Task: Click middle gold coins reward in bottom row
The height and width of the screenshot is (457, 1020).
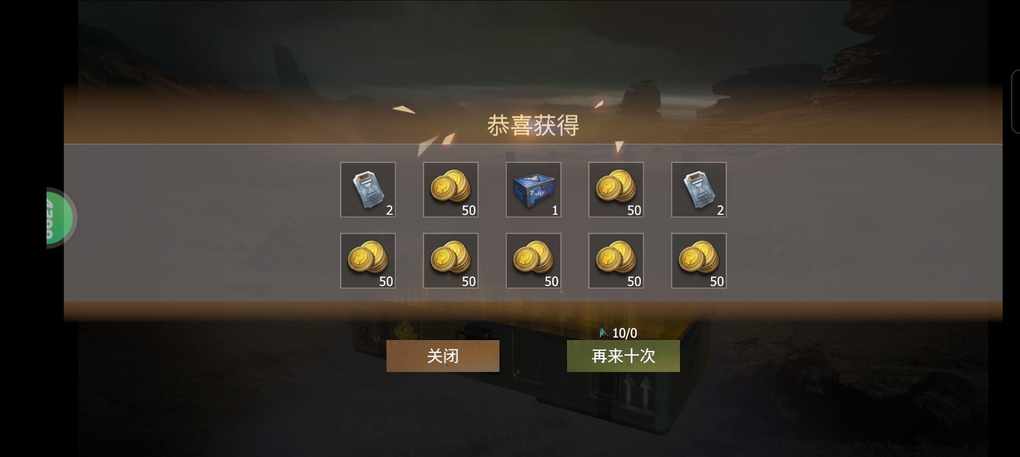Action: (x=533, y=261)
